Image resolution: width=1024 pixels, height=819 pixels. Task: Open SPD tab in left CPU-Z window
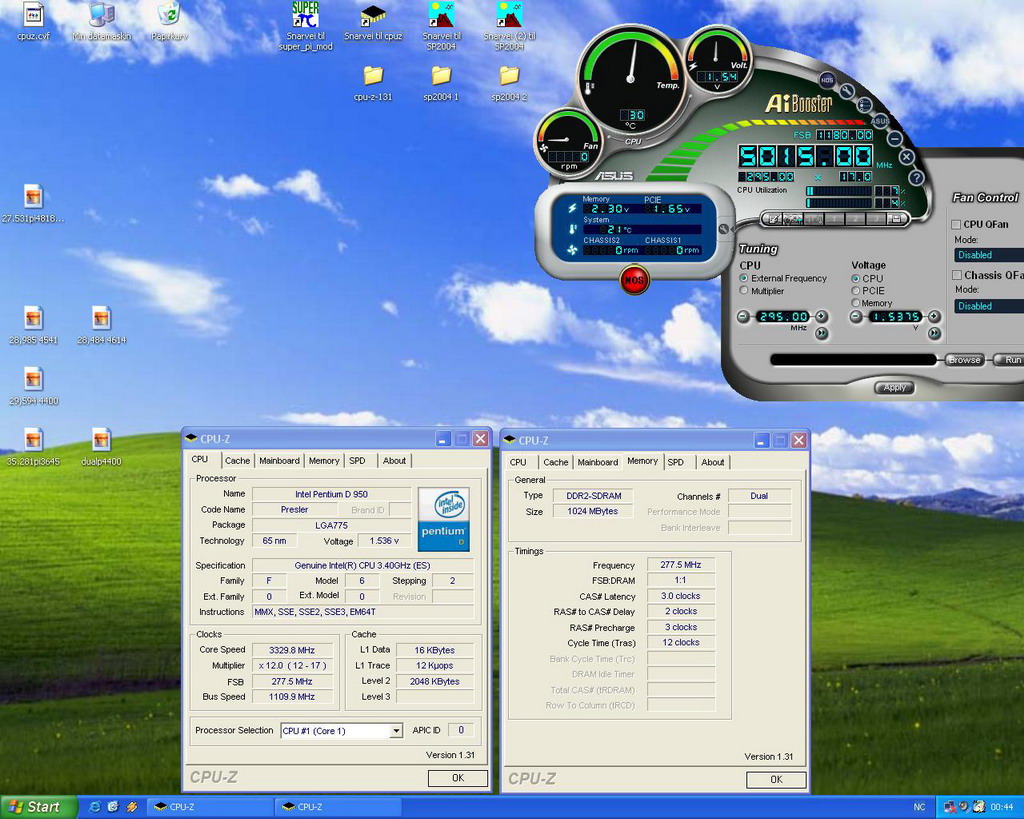[x=357, y=460]
